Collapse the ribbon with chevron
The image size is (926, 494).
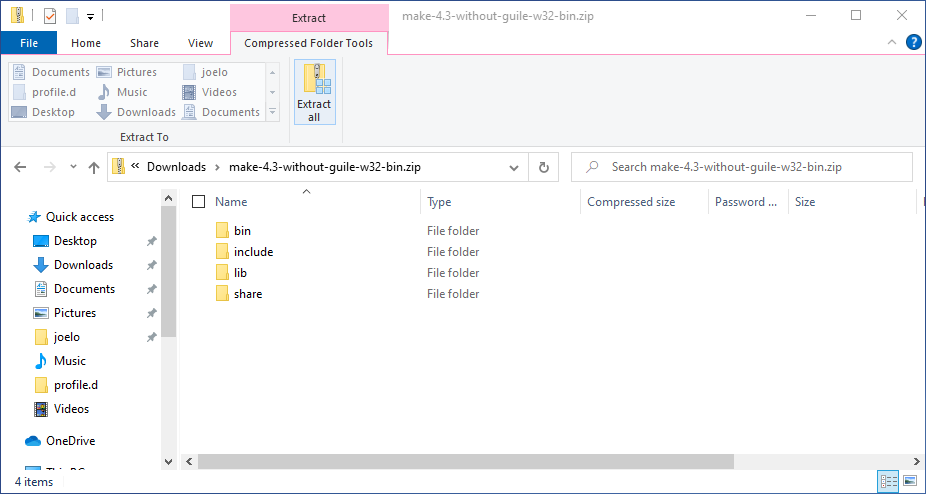[x=892, y=42]
